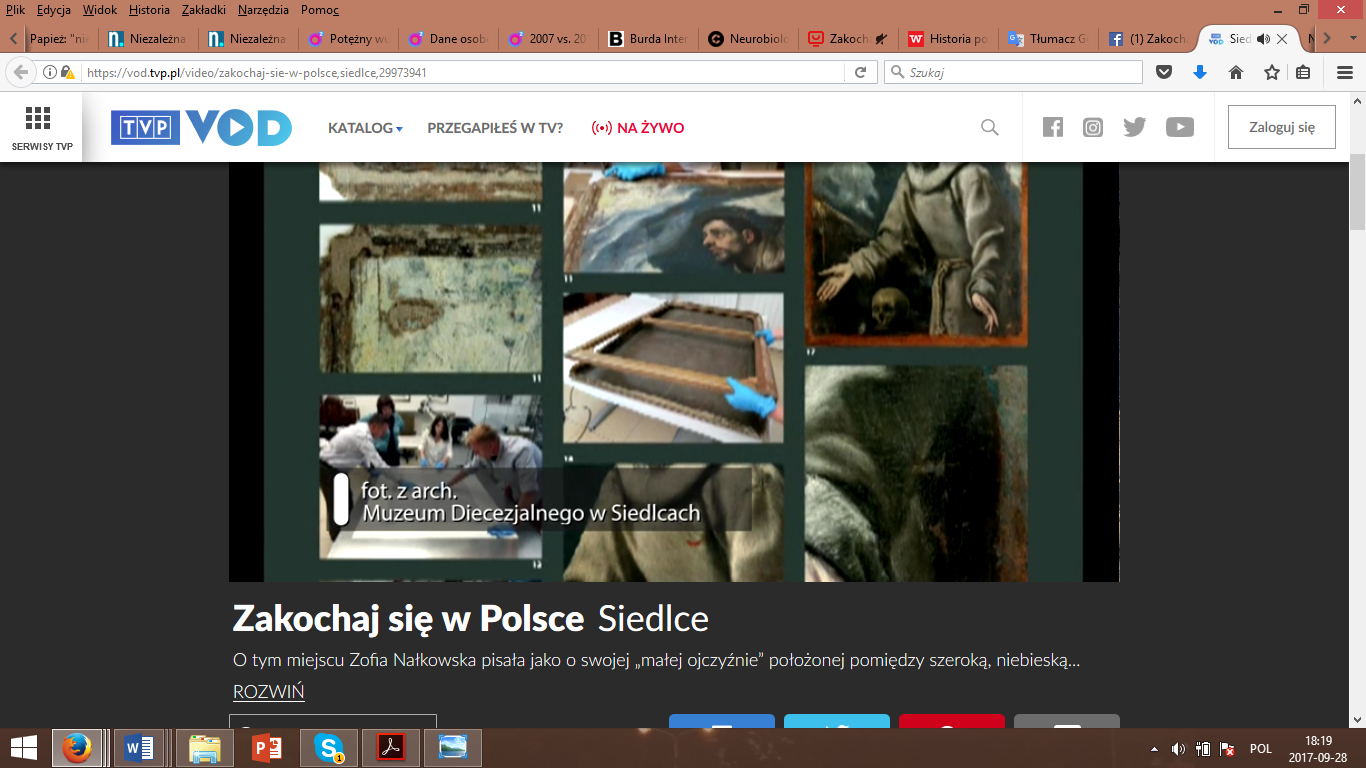Click the lock warning icon in URL bar
The image size is (1366, 768).
67,72
